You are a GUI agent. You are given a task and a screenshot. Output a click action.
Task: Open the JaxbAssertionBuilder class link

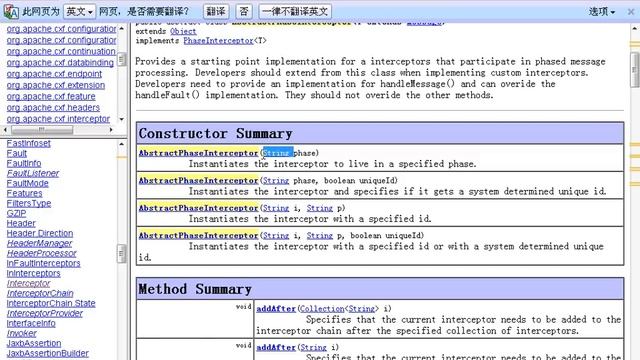48,353
